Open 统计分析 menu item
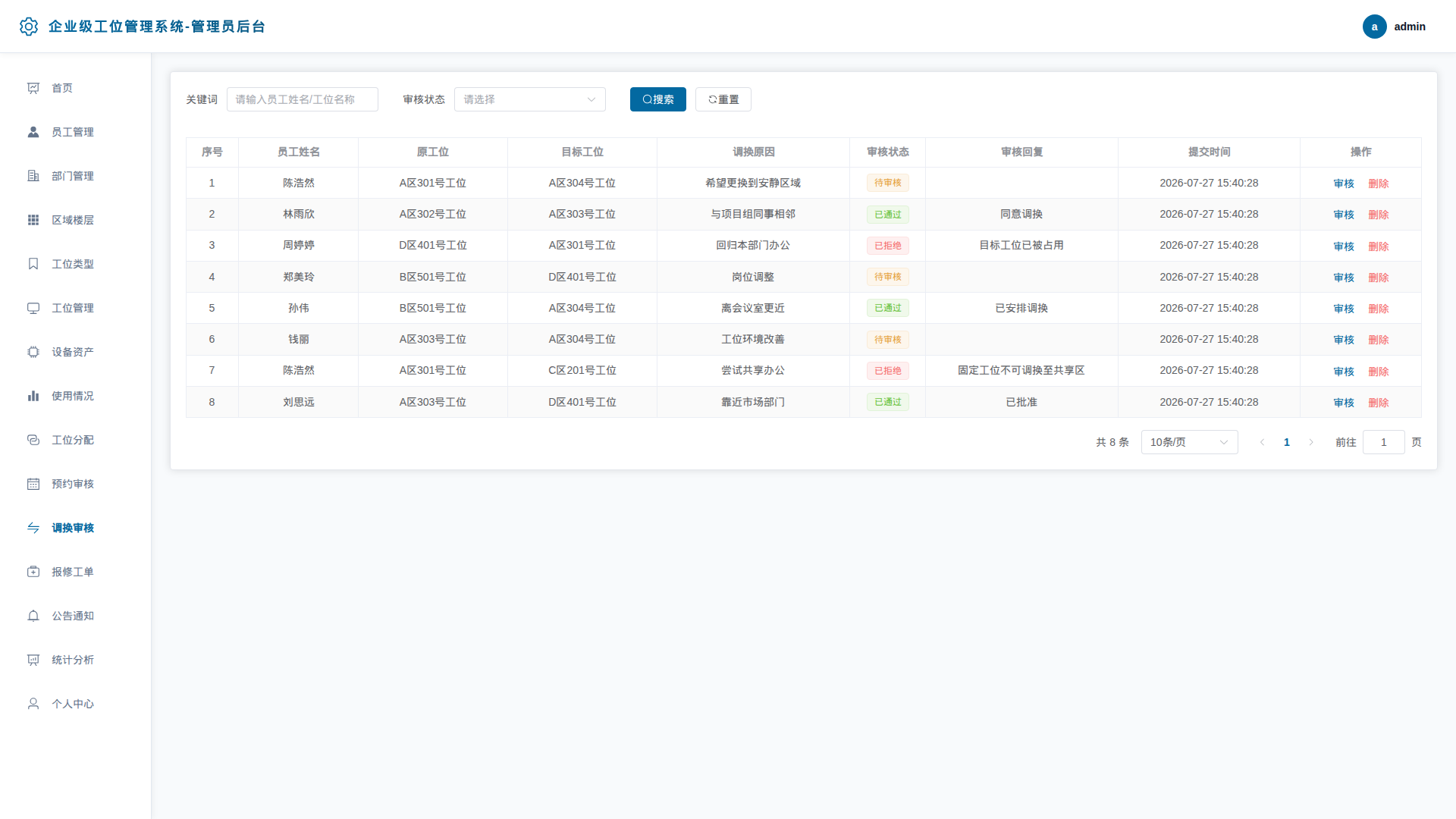The width and height of the screenshot is (1456, 819). click(x=75, y=660)
